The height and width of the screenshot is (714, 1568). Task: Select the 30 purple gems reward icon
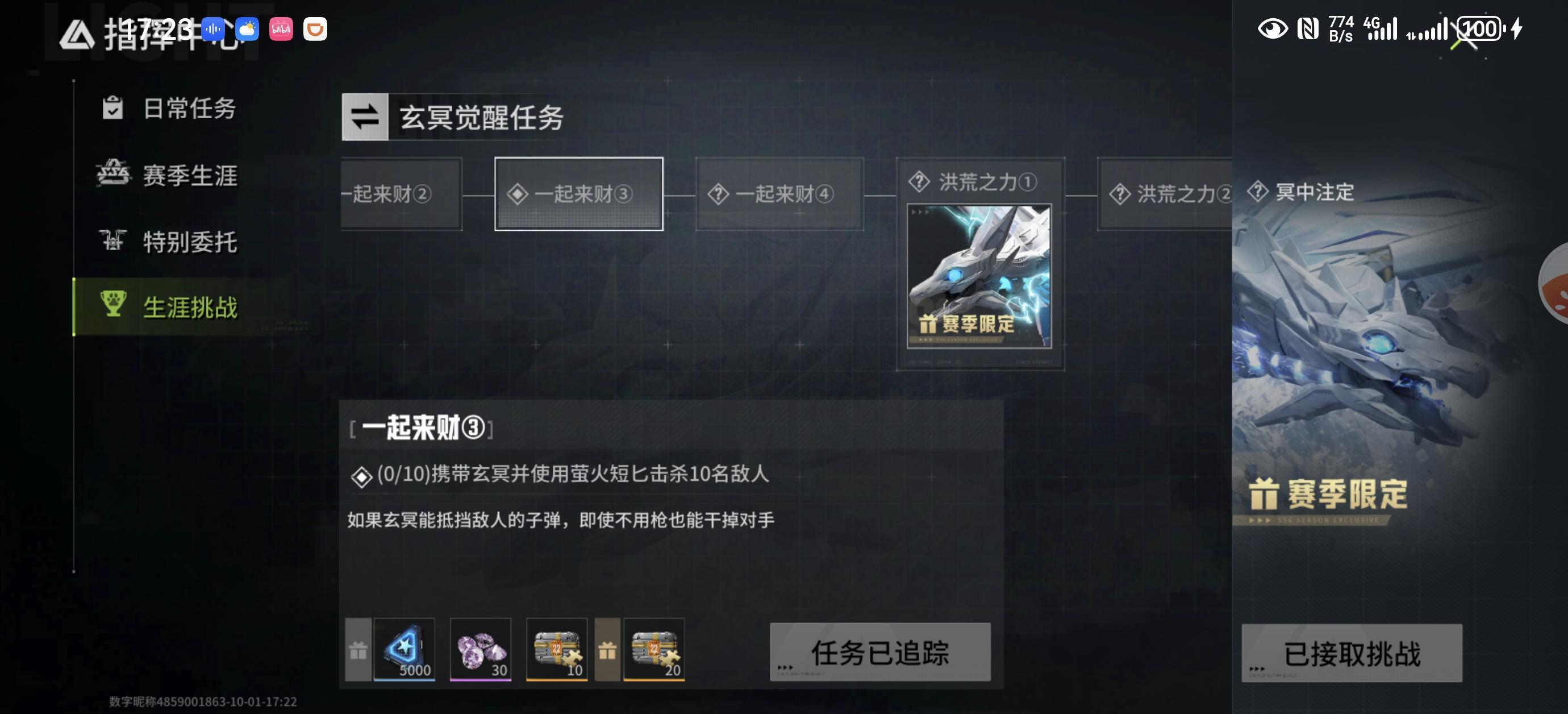coord(480,649)
